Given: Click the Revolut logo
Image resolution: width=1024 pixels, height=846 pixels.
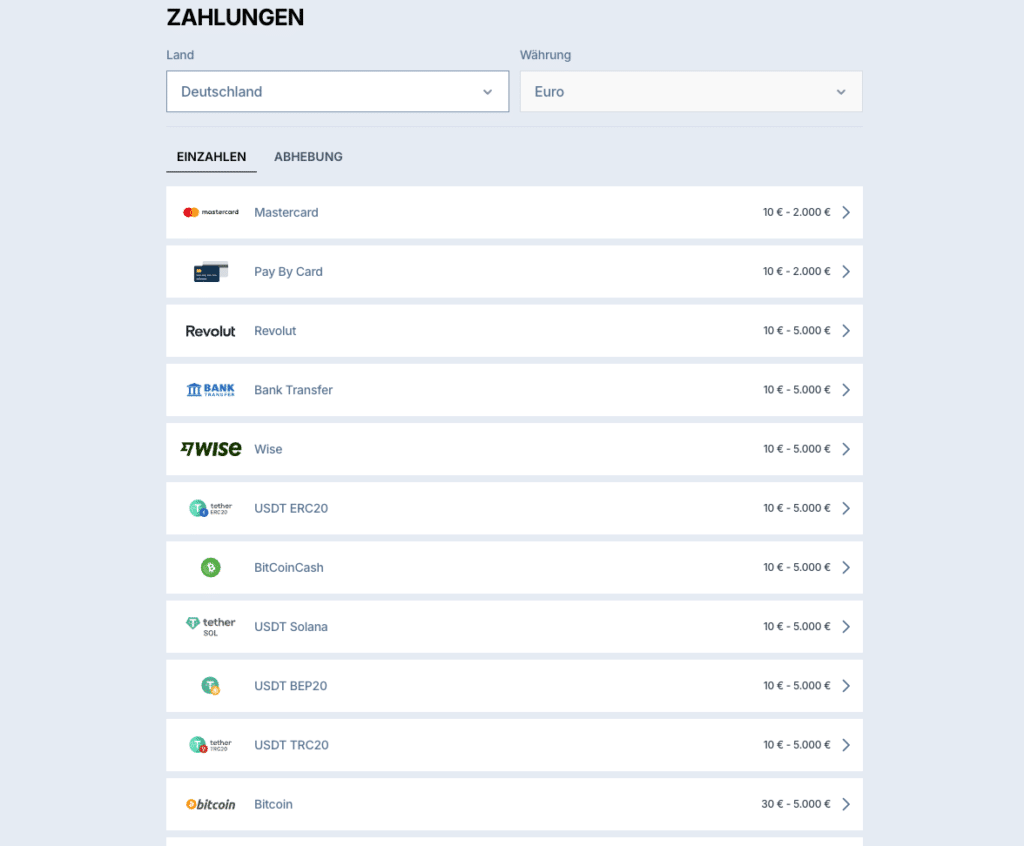Looking at the screenshot, I should (211, 331).
